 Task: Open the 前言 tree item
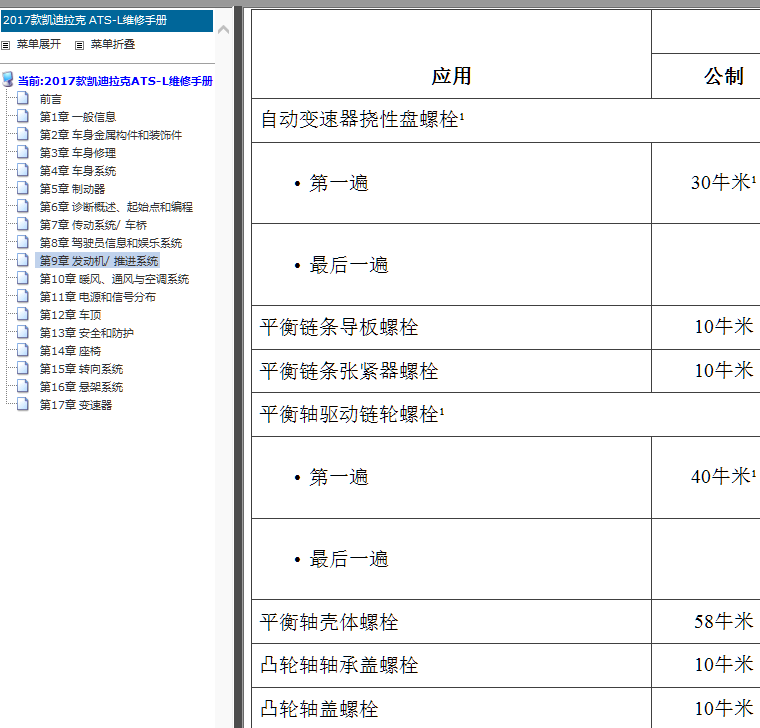pos(50,99)
